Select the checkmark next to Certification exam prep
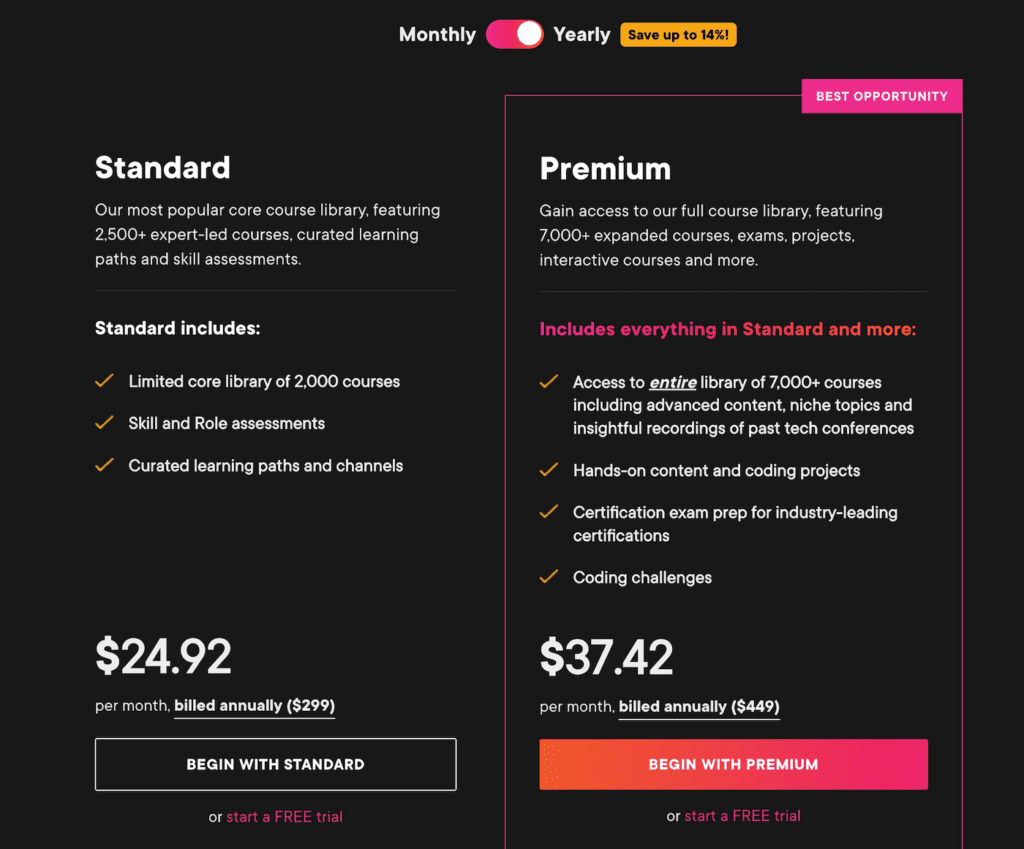This screenshot has width=1024, height=849. click(549, 512)
